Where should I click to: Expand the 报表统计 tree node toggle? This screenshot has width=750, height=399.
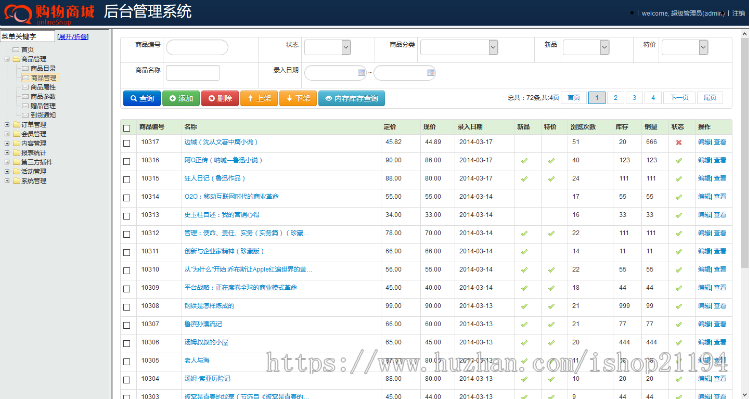click(x=7, y=153)
